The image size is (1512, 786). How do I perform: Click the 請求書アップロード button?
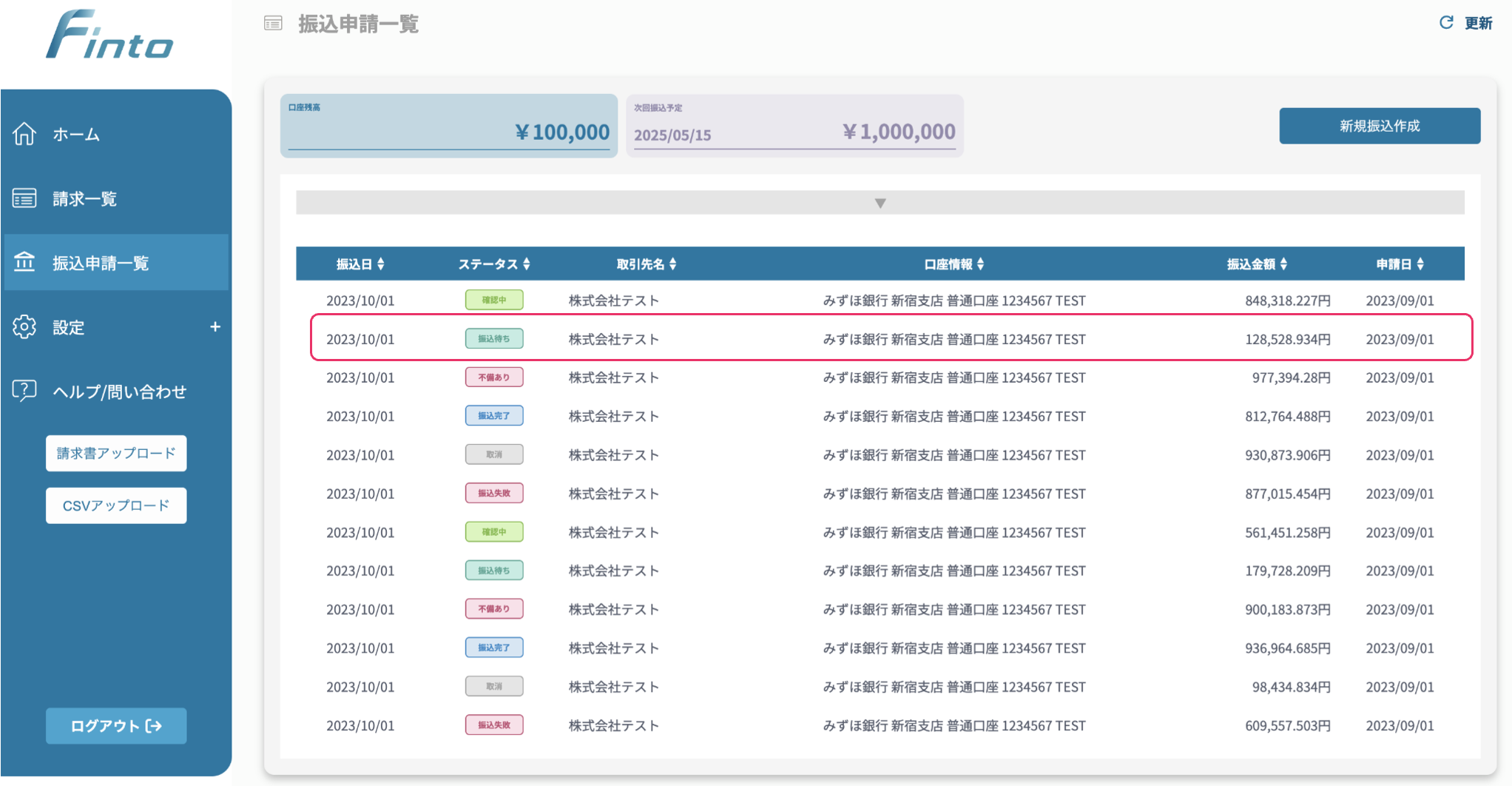(x=116, y=453)
